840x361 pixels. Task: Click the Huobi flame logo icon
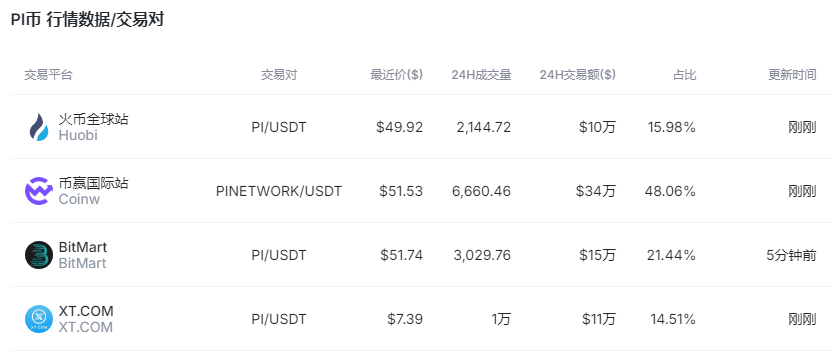pyautogui.click(x=39, y=127)
